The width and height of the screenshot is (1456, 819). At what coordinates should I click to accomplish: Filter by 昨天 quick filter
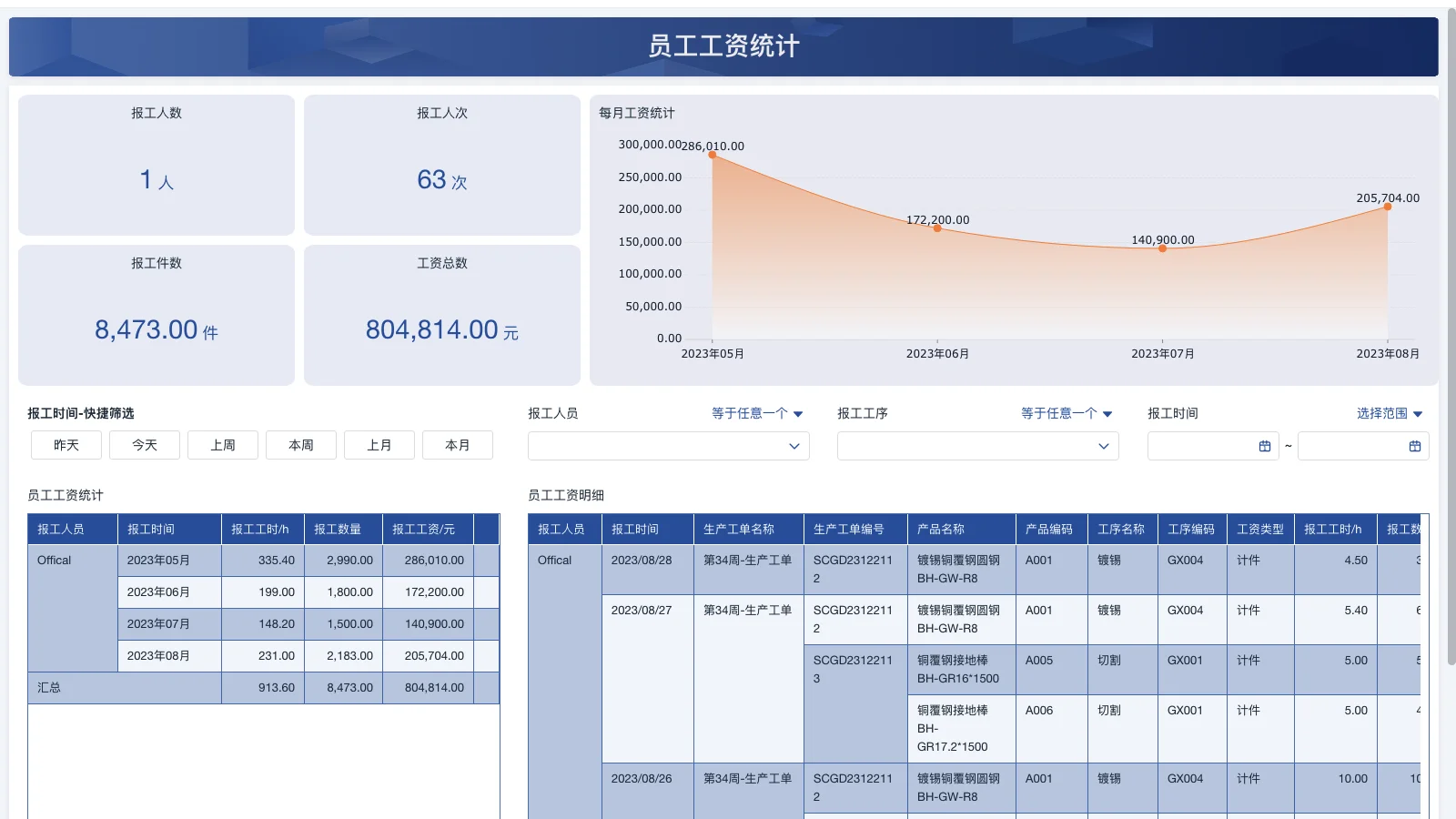[66, 445]
